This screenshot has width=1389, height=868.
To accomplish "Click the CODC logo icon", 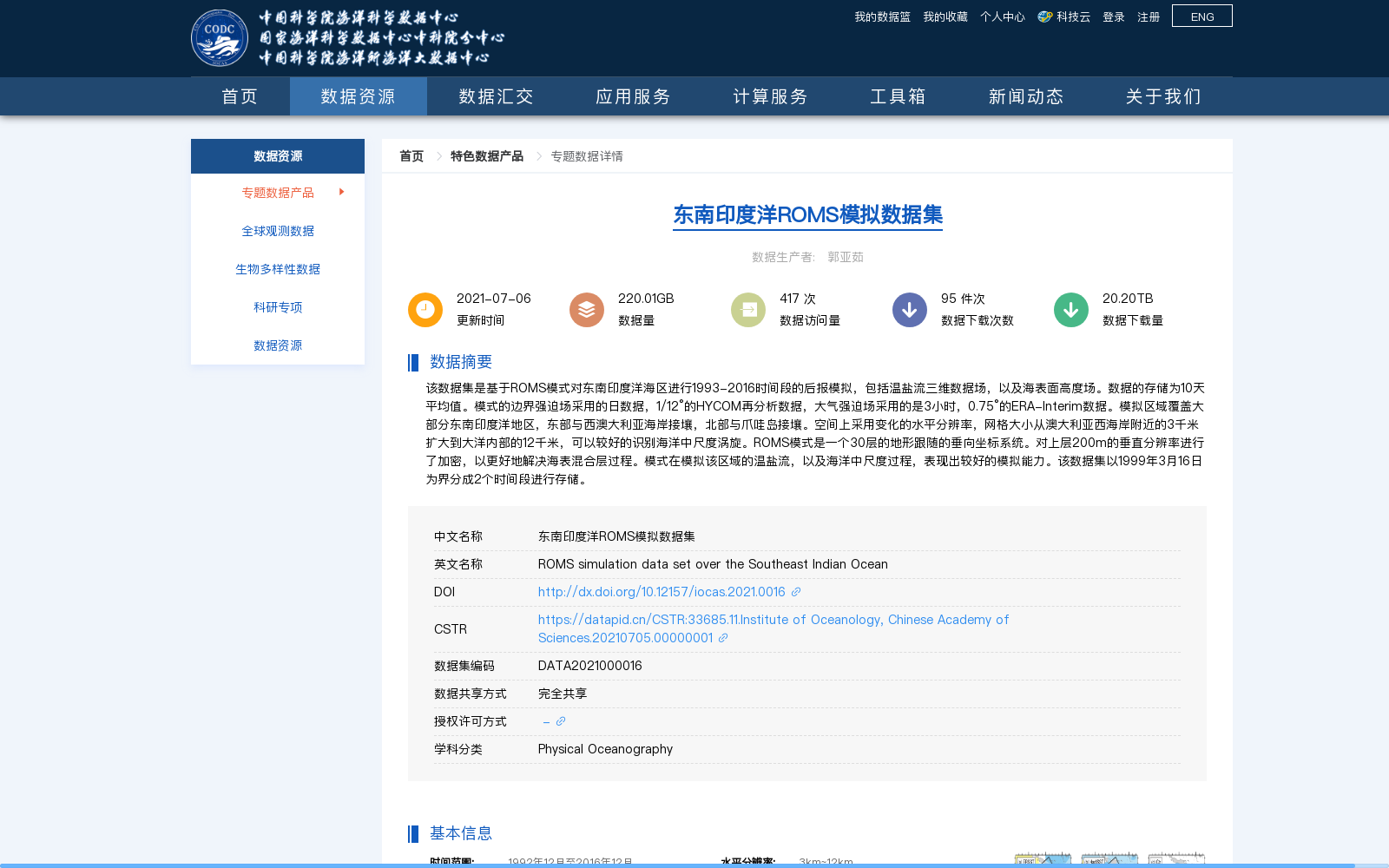I will point(220,38).
